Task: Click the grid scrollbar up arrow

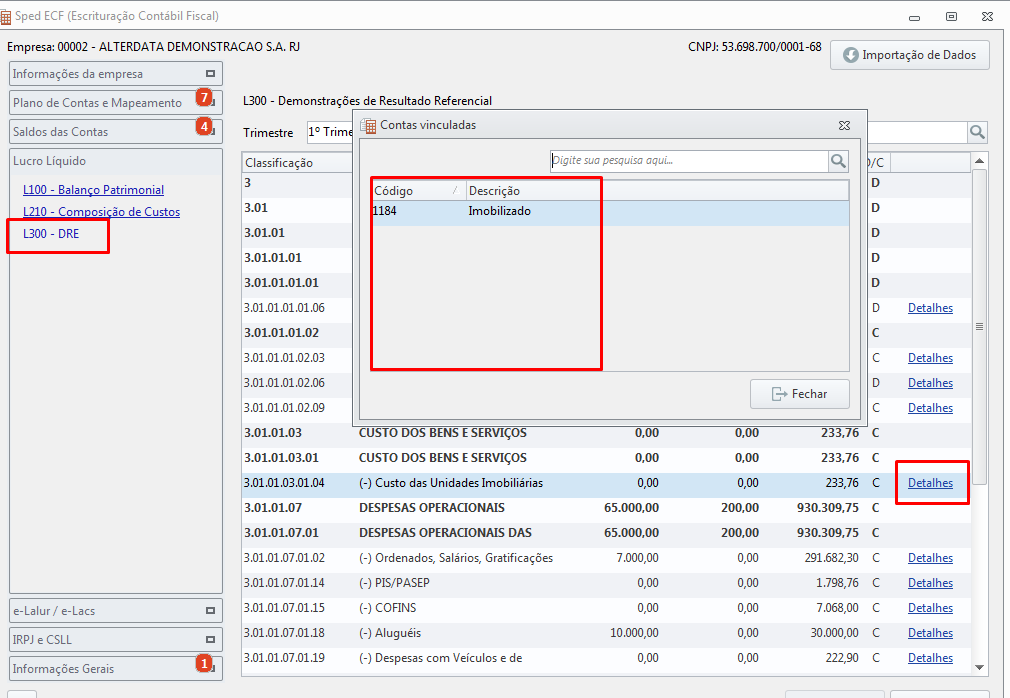Action: [x=979, y=161]
